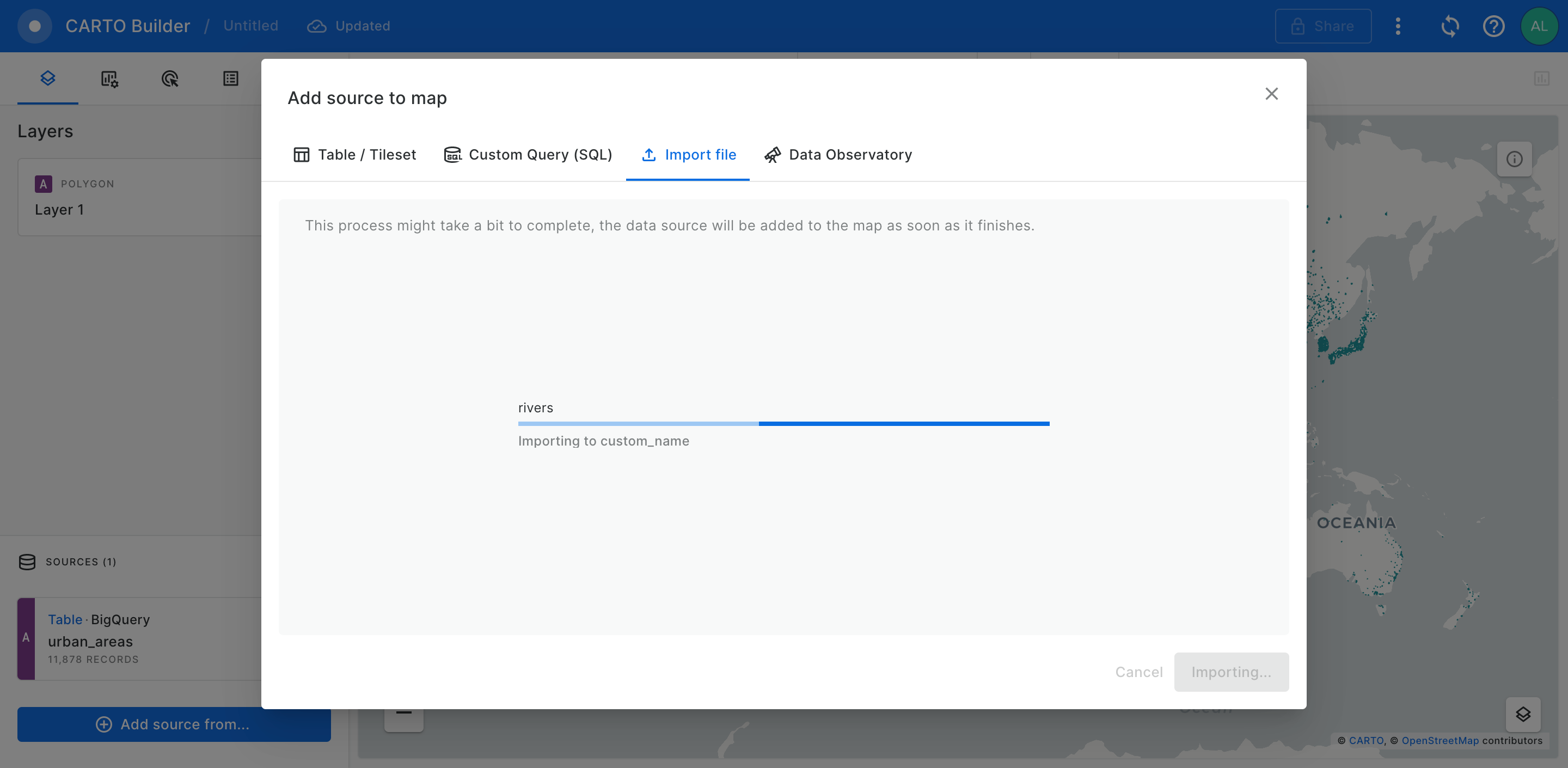Viewport: 1568px width, 768px height.
Task: Open the Widgets panel icon tab
Action: 109,78
